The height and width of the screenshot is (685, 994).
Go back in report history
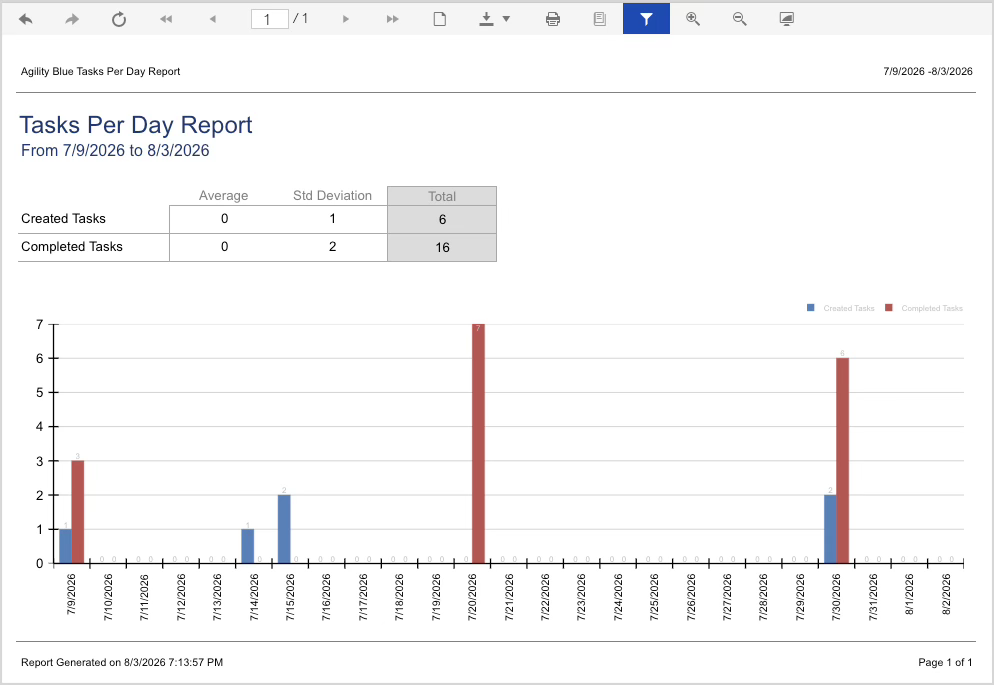click(25, 19)
